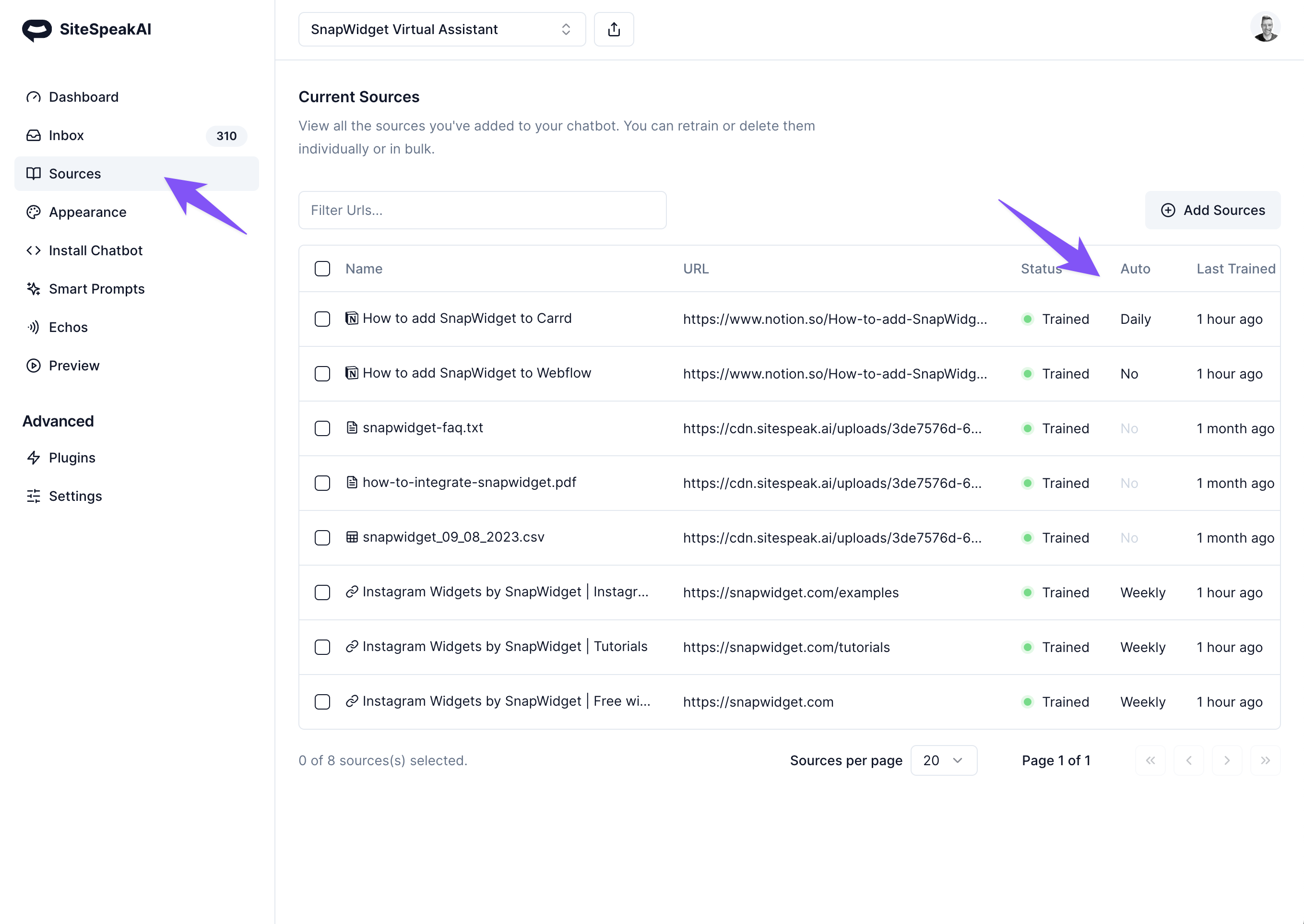Viewport: 1304px width, 924px height.
Task: Open the snapwidget.com/examples URL link
Action: click(x=790, y=592)
